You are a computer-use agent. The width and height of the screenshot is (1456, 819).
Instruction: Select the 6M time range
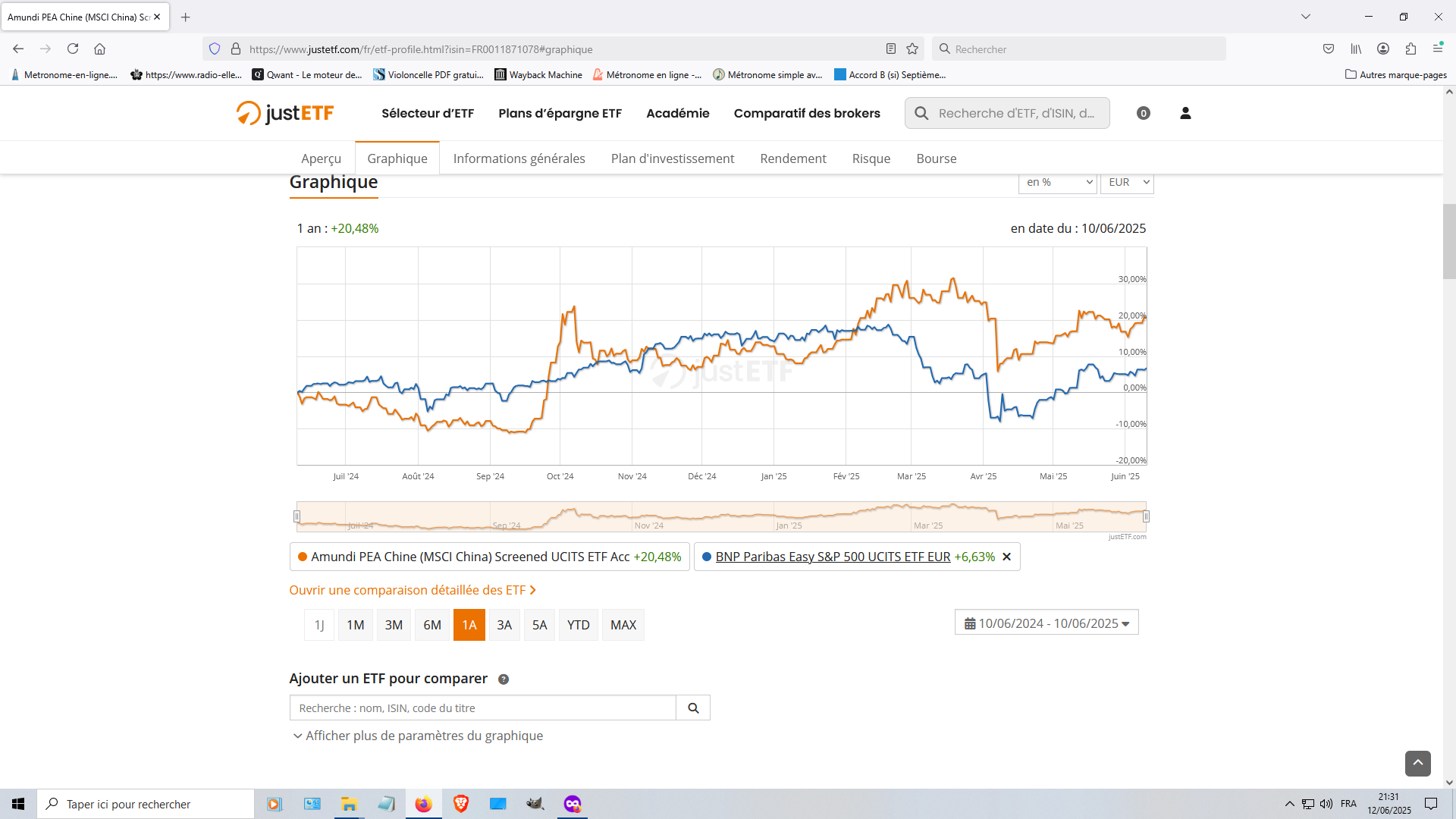tap(432, 625)
